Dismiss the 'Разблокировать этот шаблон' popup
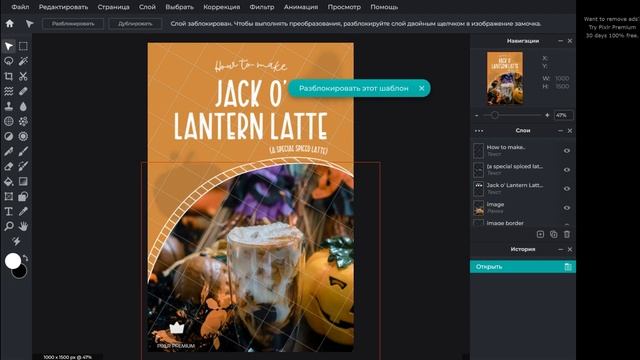Viewport: 640px width, 360px height. tap(422, 88)
